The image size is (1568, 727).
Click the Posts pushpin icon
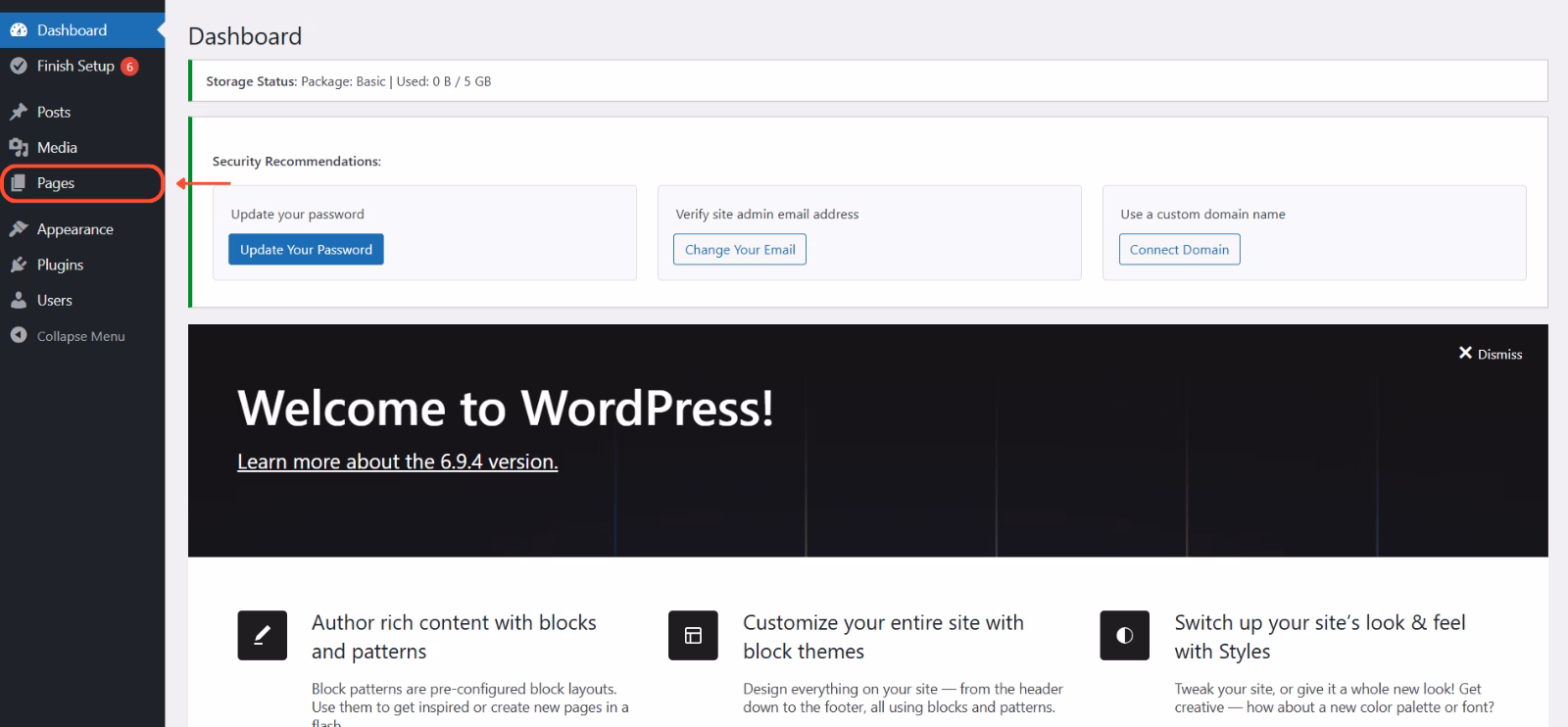[x=19, y=112]
